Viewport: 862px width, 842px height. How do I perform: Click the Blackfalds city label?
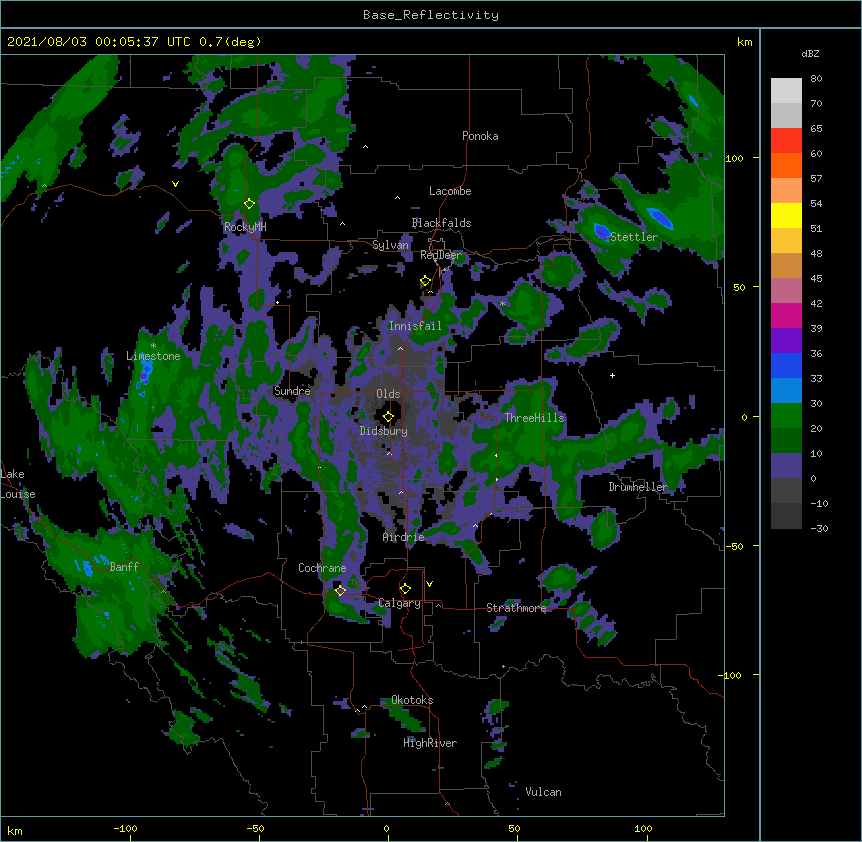click(441, 223)
